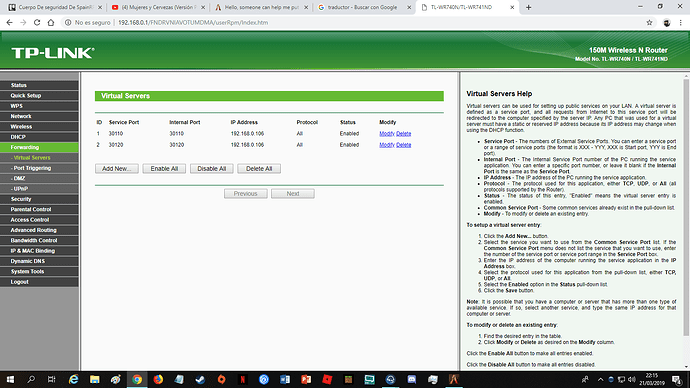The width and height of the screenshot is (690, 388).
Task: Go to the browser home page icon
Action: point(51,22)
